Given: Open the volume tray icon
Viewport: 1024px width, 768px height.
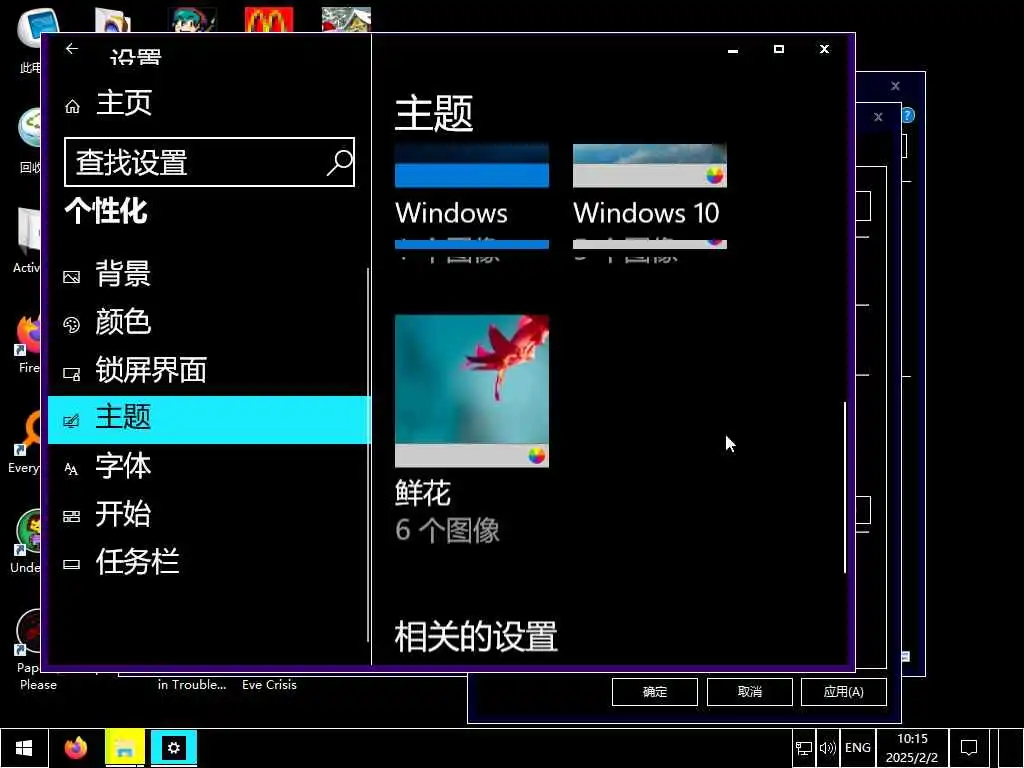Looking at the screenshot, I should coord(827,748).
